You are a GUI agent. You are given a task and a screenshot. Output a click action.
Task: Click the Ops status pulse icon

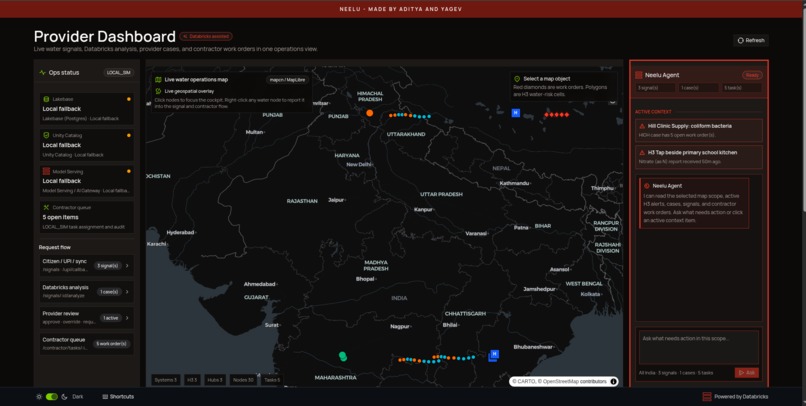43,73
